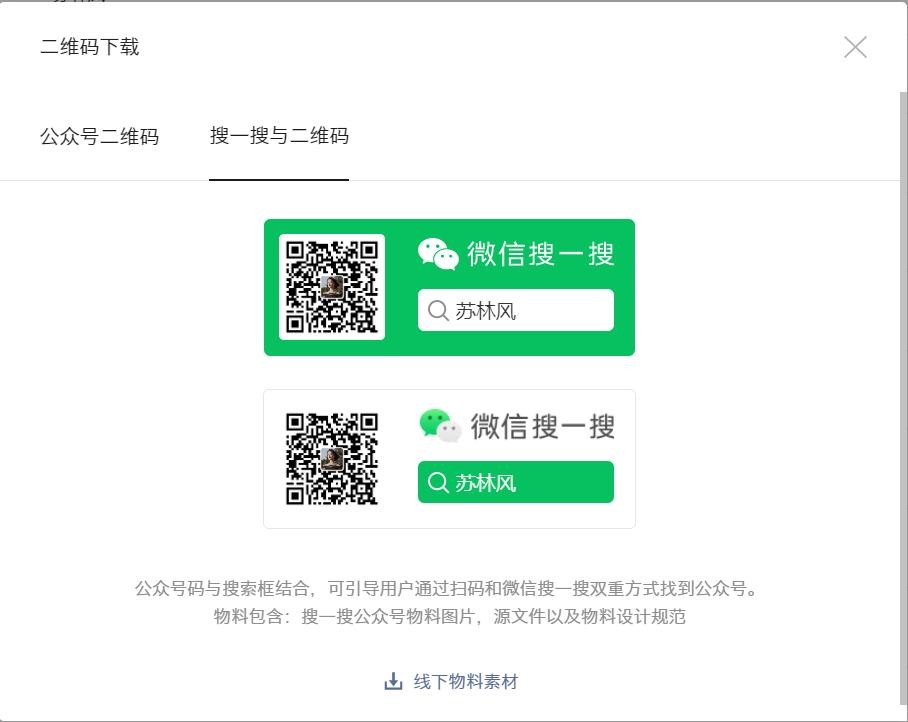Click the green WeChat logo on white card
This screenshot has width=908, height=722.
[x=440, y=425]
